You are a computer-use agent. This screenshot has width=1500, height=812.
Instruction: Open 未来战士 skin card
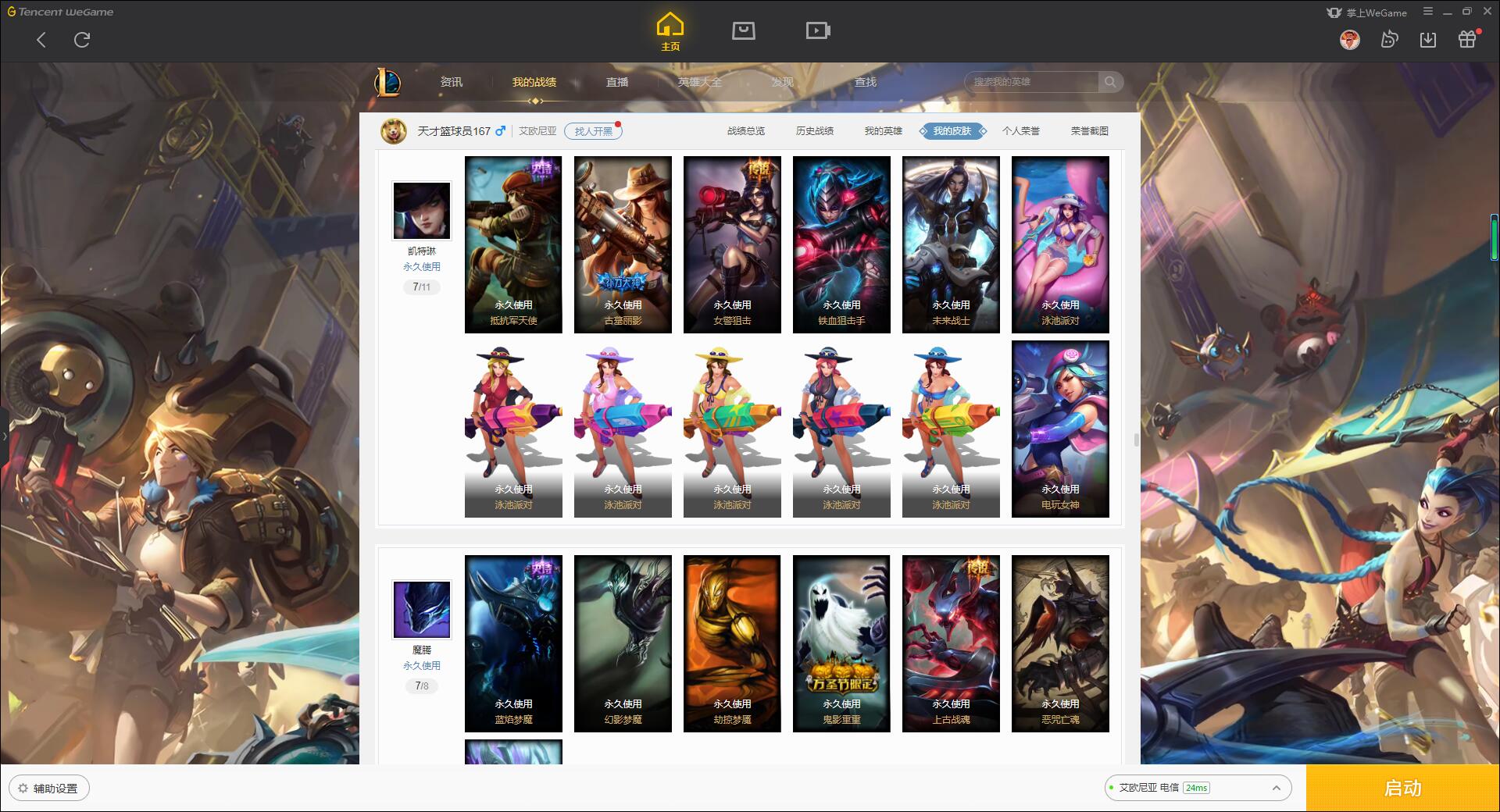(951, 244)
